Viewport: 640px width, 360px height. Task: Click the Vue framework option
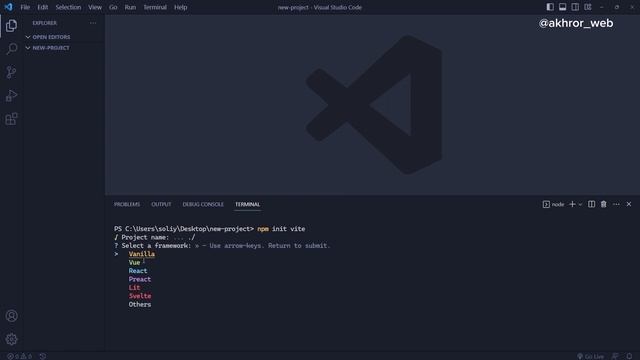(134, 262)
